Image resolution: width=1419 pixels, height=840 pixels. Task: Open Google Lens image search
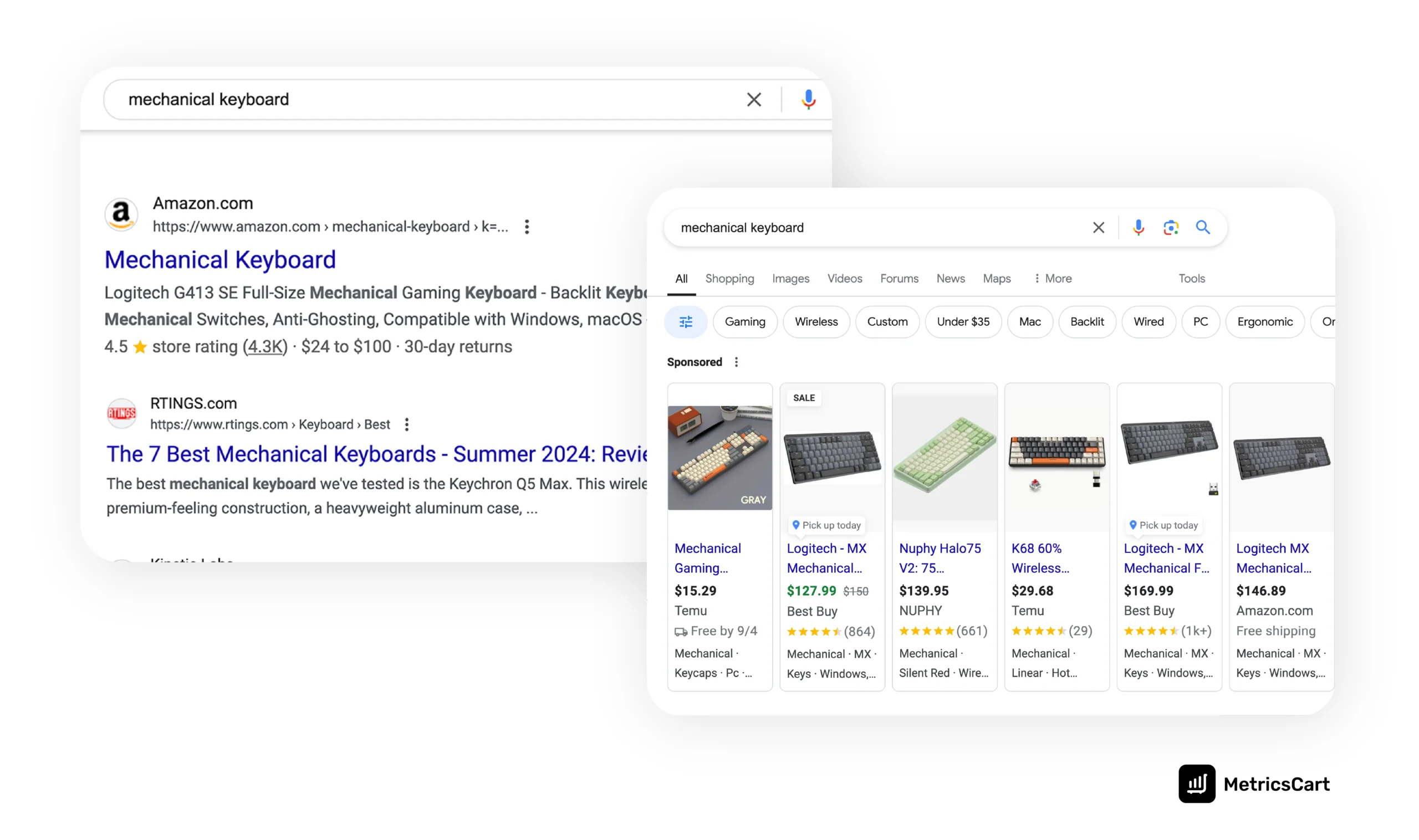tap(1171, 228)
